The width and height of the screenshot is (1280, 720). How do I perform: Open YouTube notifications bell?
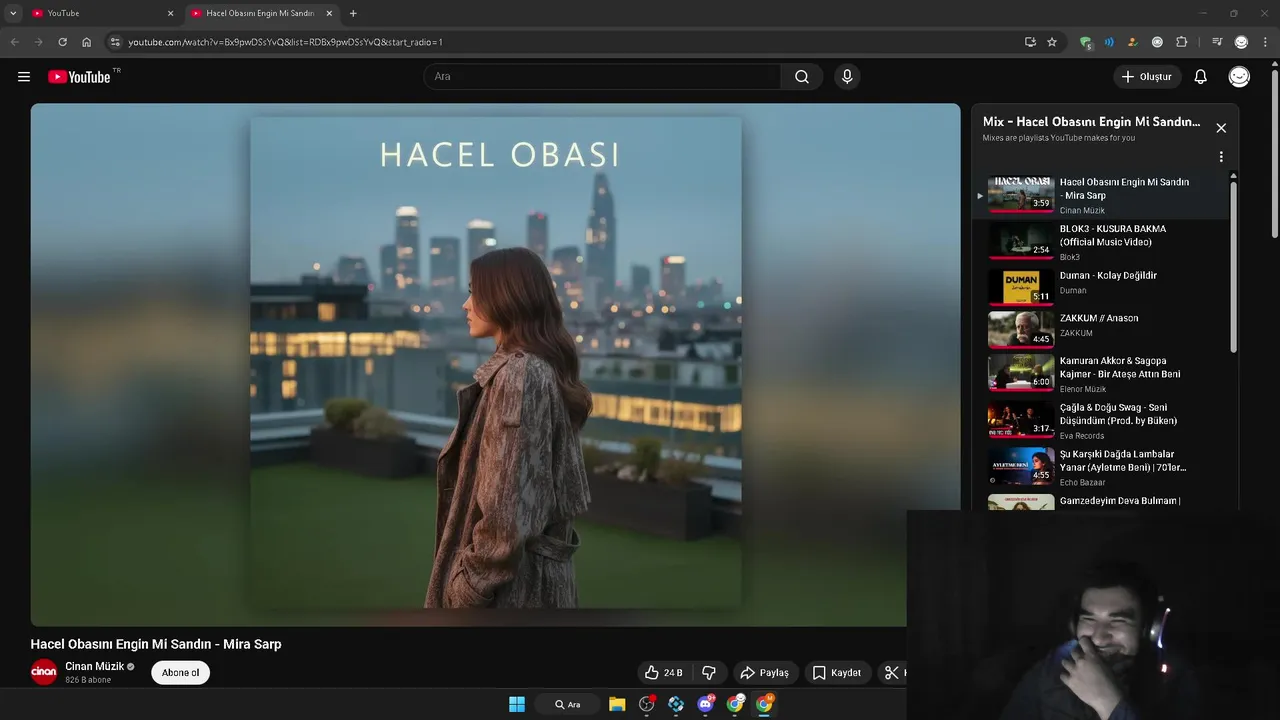[1201, 77]
